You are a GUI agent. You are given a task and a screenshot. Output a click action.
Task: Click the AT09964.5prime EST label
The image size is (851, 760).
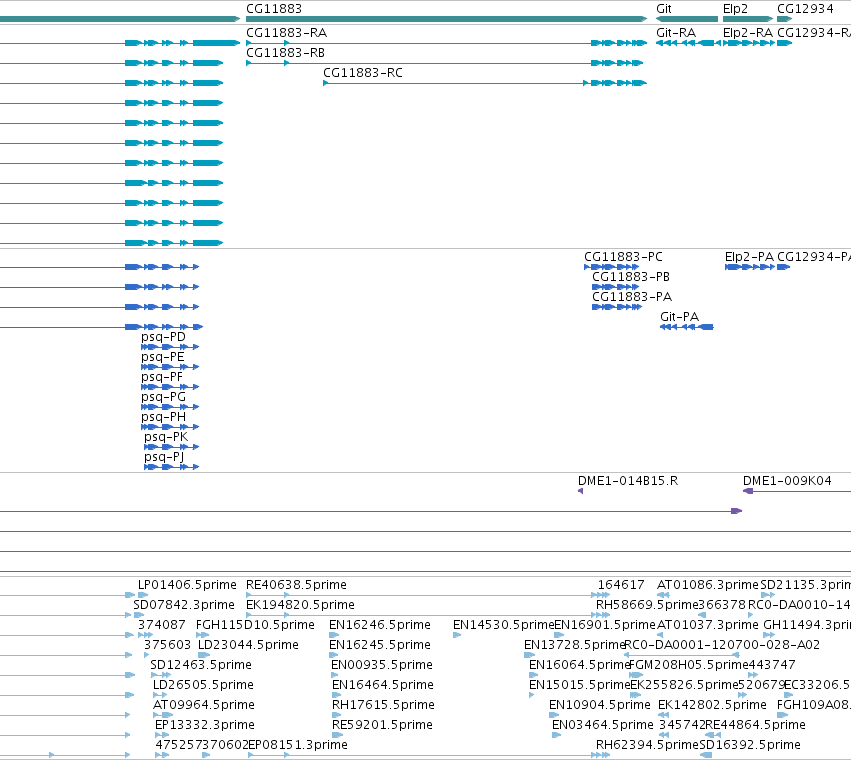pyautogui.click(x=204, y=705)
